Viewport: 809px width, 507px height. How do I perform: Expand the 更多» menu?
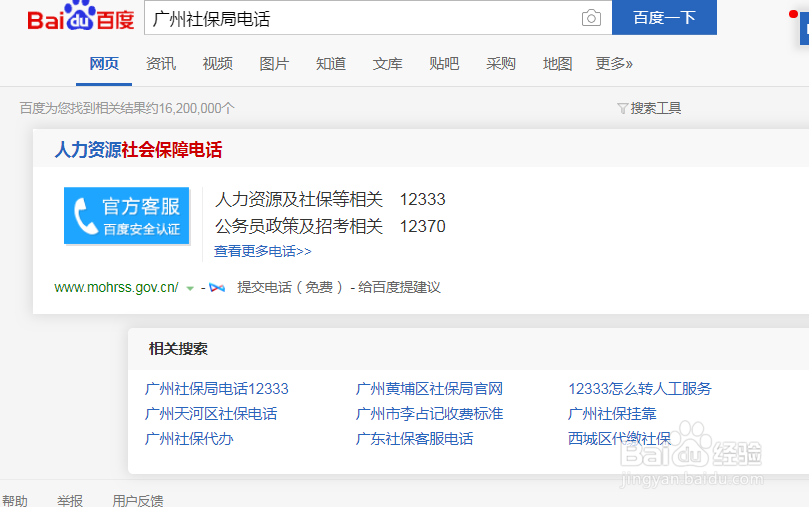pyautogui.click(x=614, y=63)
